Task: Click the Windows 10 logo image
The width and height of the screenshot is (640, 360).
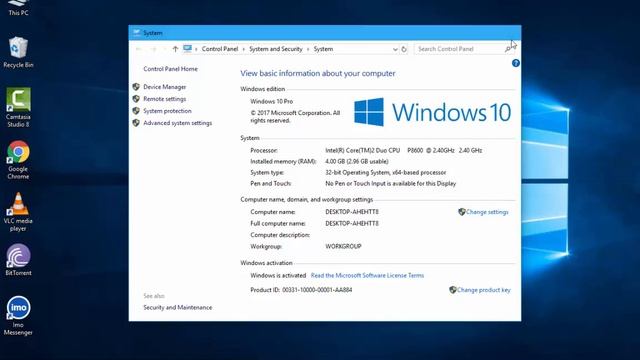Action: pos(432,112)
